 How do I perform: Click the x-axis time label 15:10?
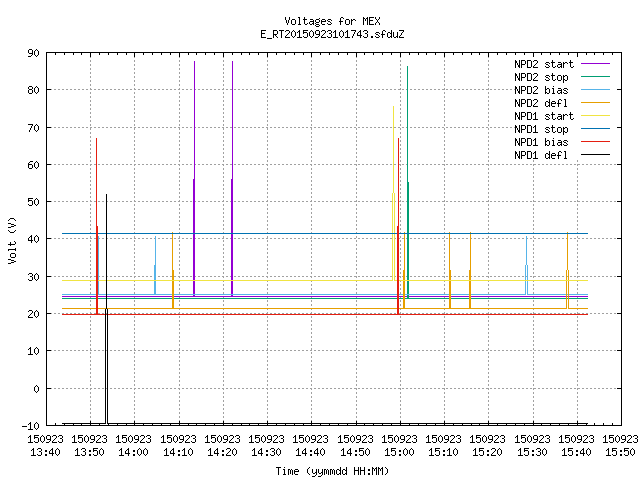(444, 452)
